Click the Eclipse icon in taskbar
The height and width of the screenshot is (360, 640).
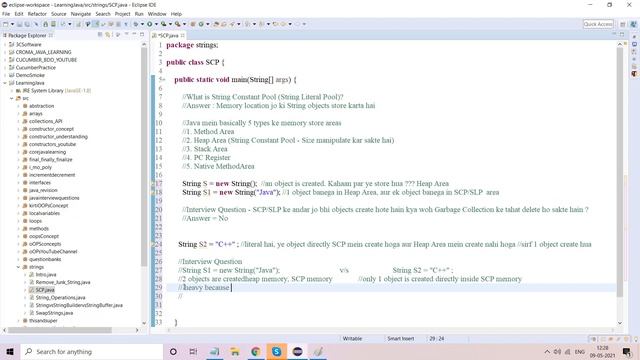pos(297,351)
